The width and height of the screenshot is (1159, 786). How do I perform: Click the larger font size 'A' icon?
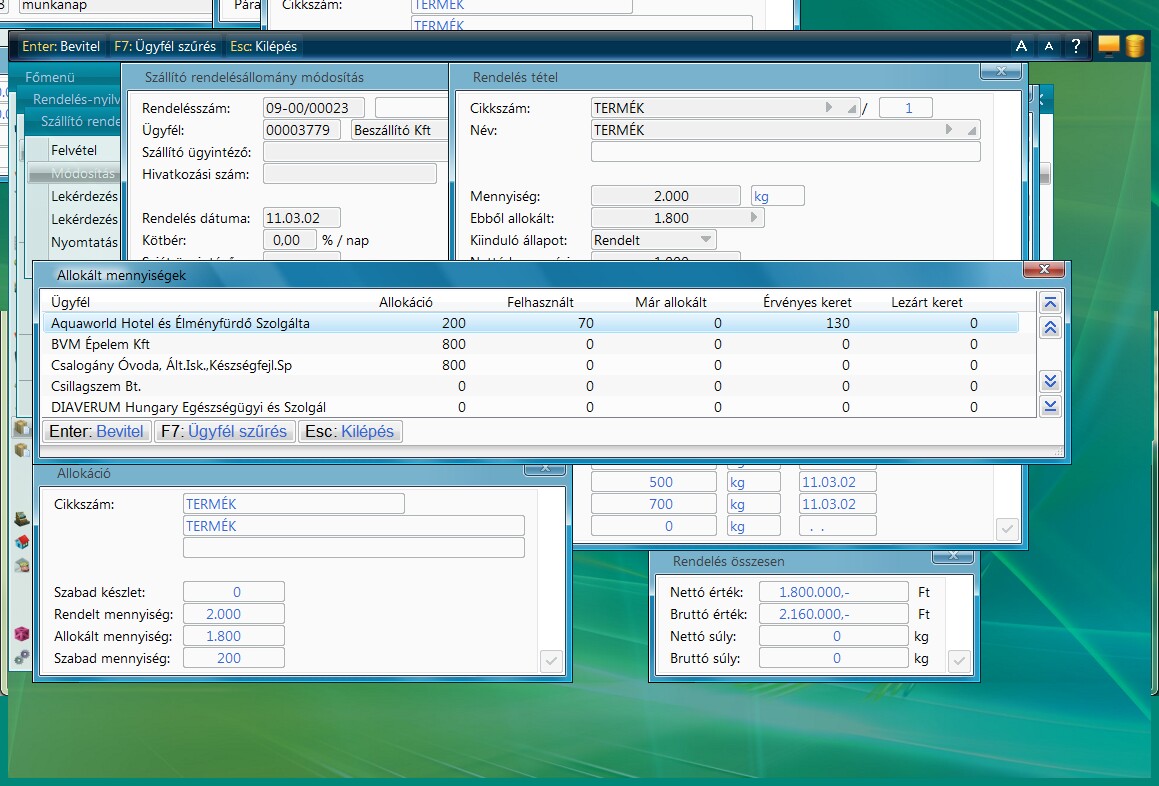[x=1021, y=46]
